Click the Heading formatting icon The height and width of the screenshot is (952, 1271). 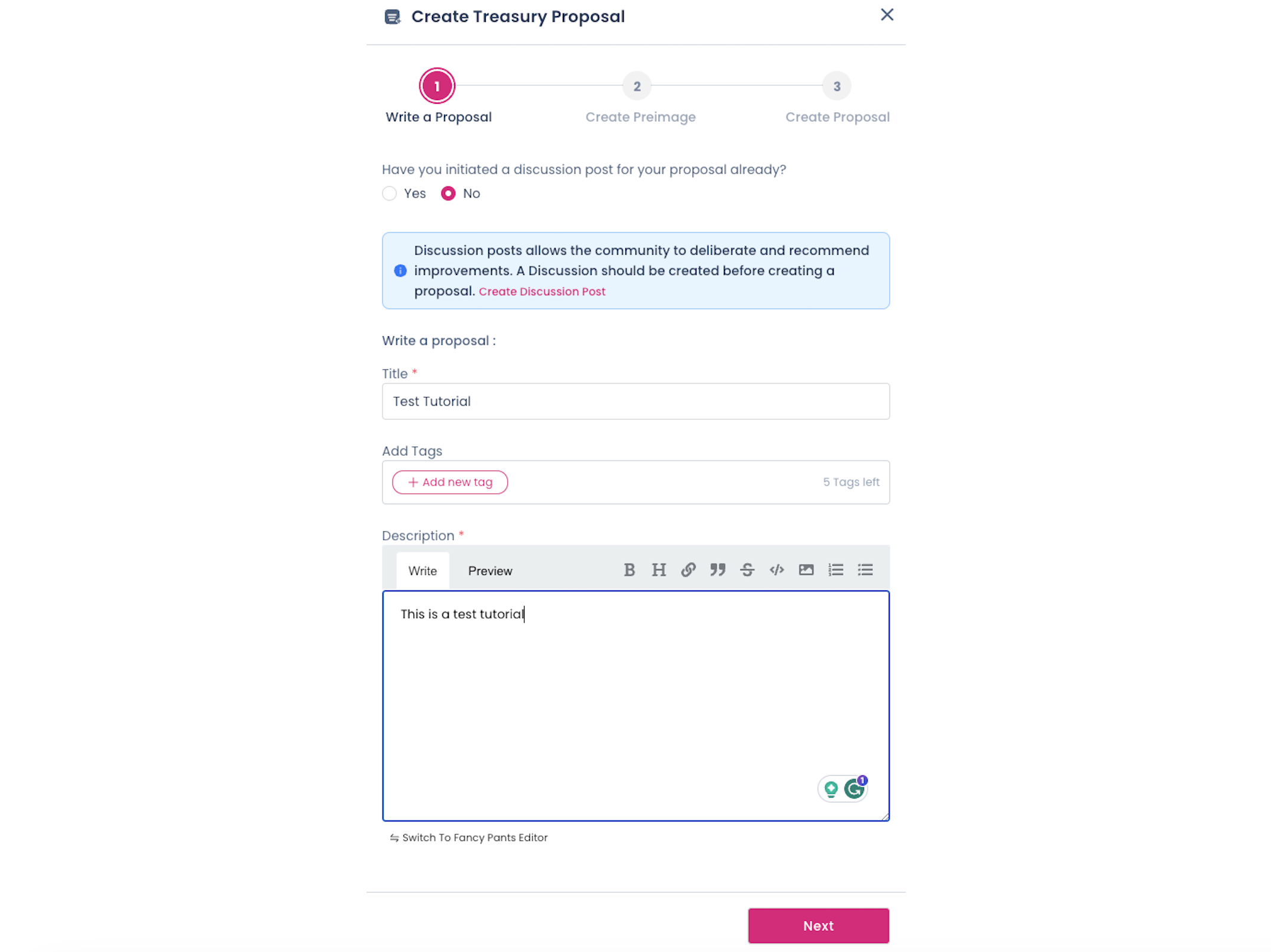(659, 570)
